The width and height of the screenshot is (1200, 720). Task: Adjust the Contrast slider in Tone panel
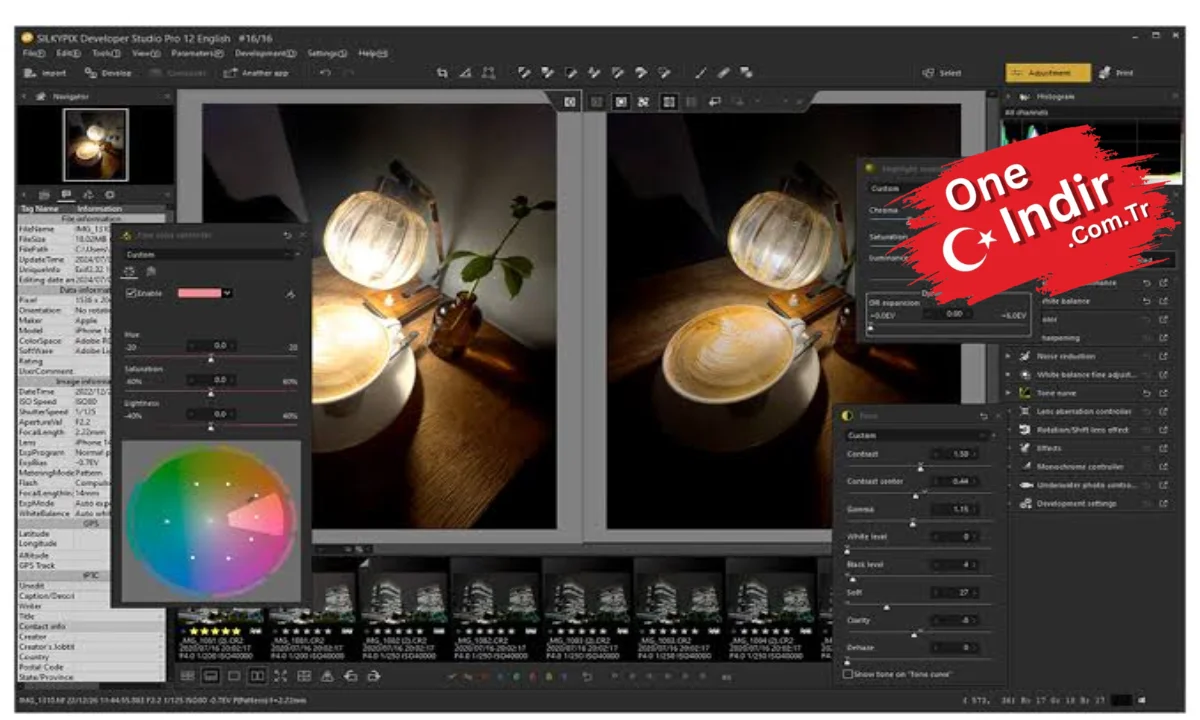(920, 467)
